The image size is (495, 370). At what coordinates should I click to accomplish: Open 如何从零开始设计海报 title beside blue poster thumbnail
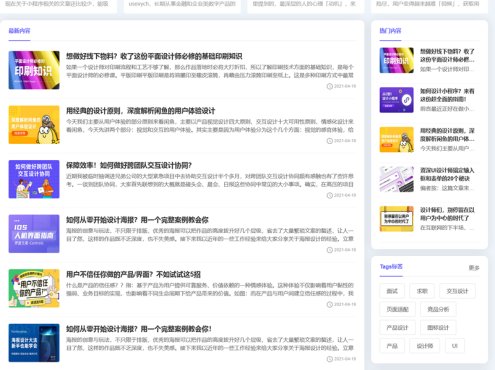point(139,329)
